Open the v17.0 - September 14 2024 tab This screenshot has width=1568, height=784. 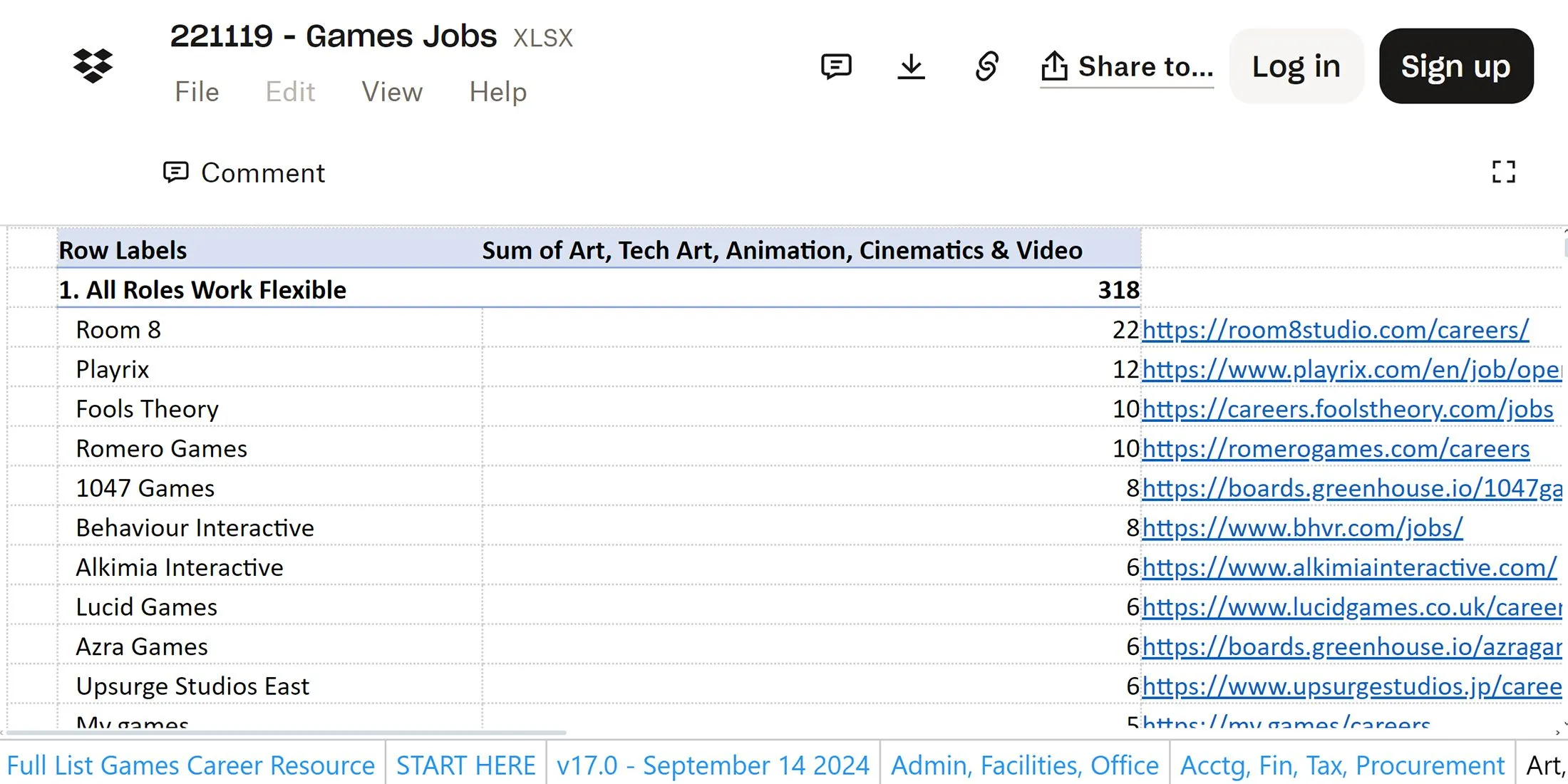point(713,765)
